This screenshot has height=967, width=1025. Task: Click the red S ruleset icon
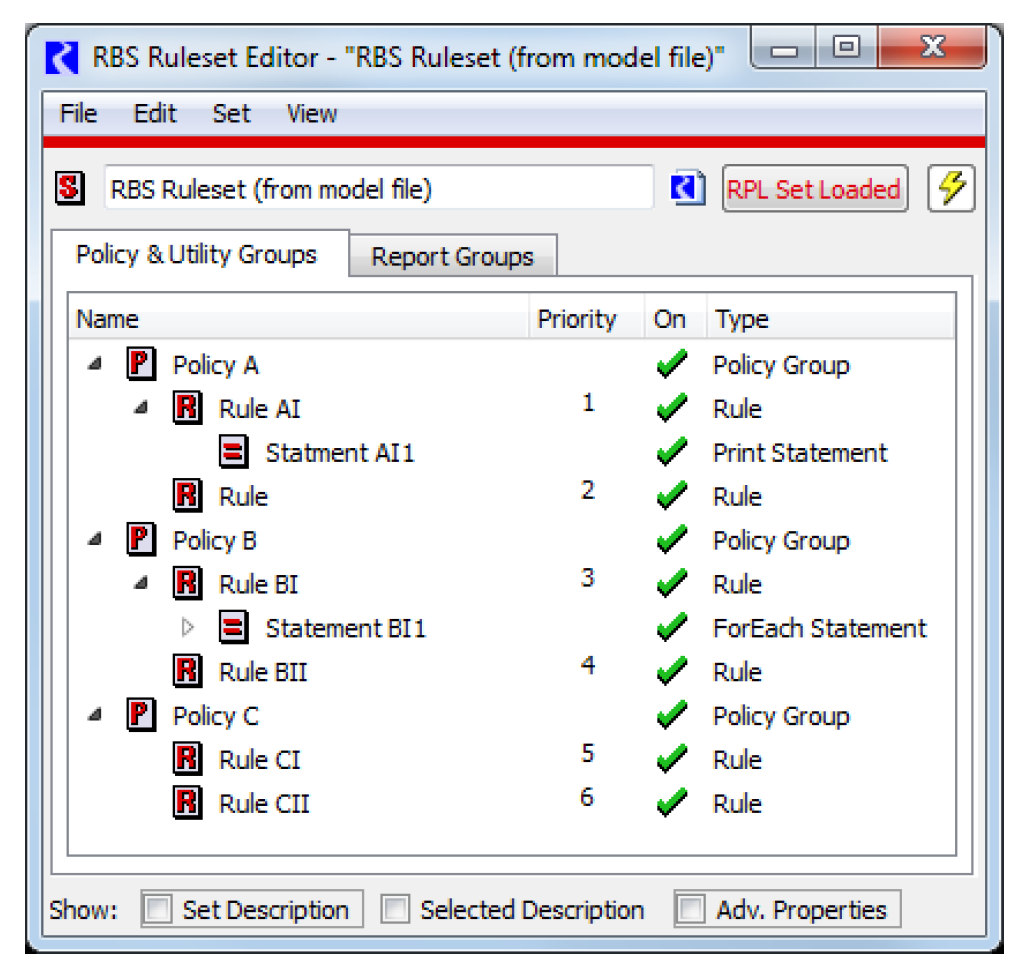tap(69, 188)
